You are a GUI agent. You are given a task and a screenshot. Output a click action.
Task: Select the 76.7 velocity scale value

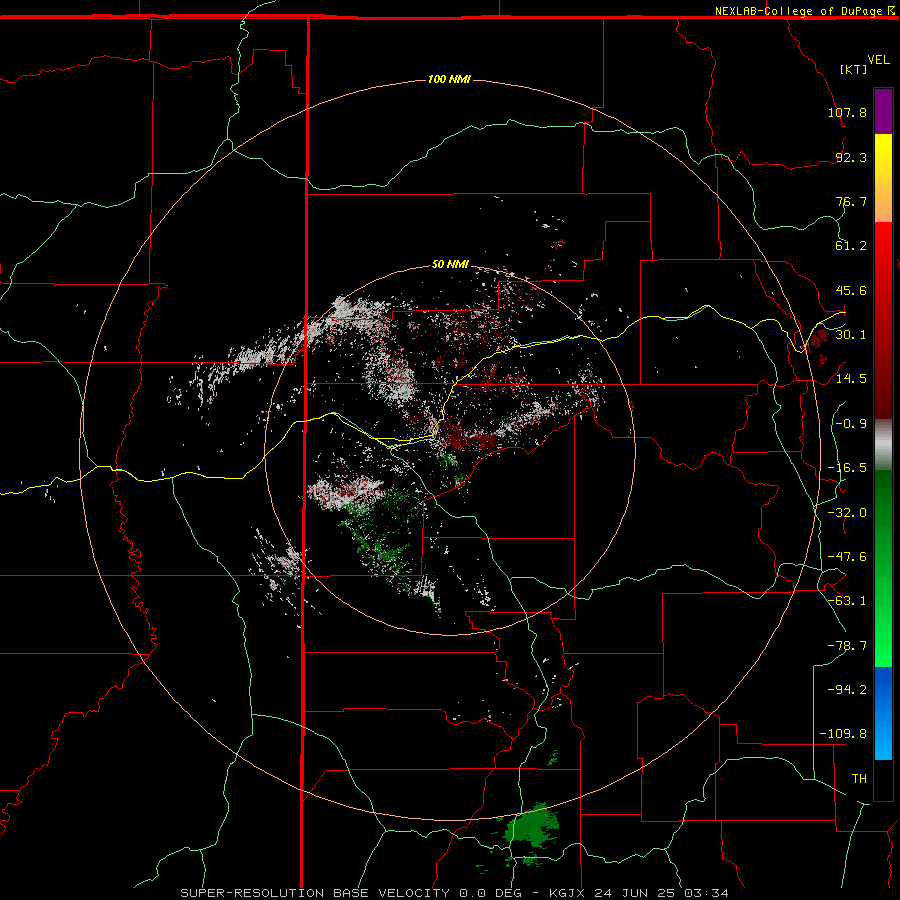(851, 201)
